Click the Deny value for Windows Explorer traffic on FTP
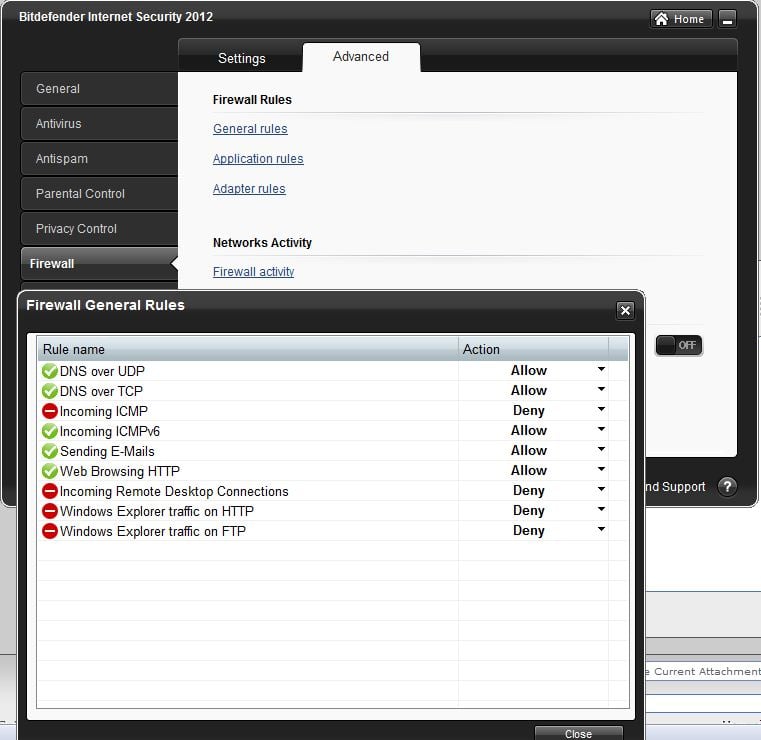 click(x=529, y=530)
